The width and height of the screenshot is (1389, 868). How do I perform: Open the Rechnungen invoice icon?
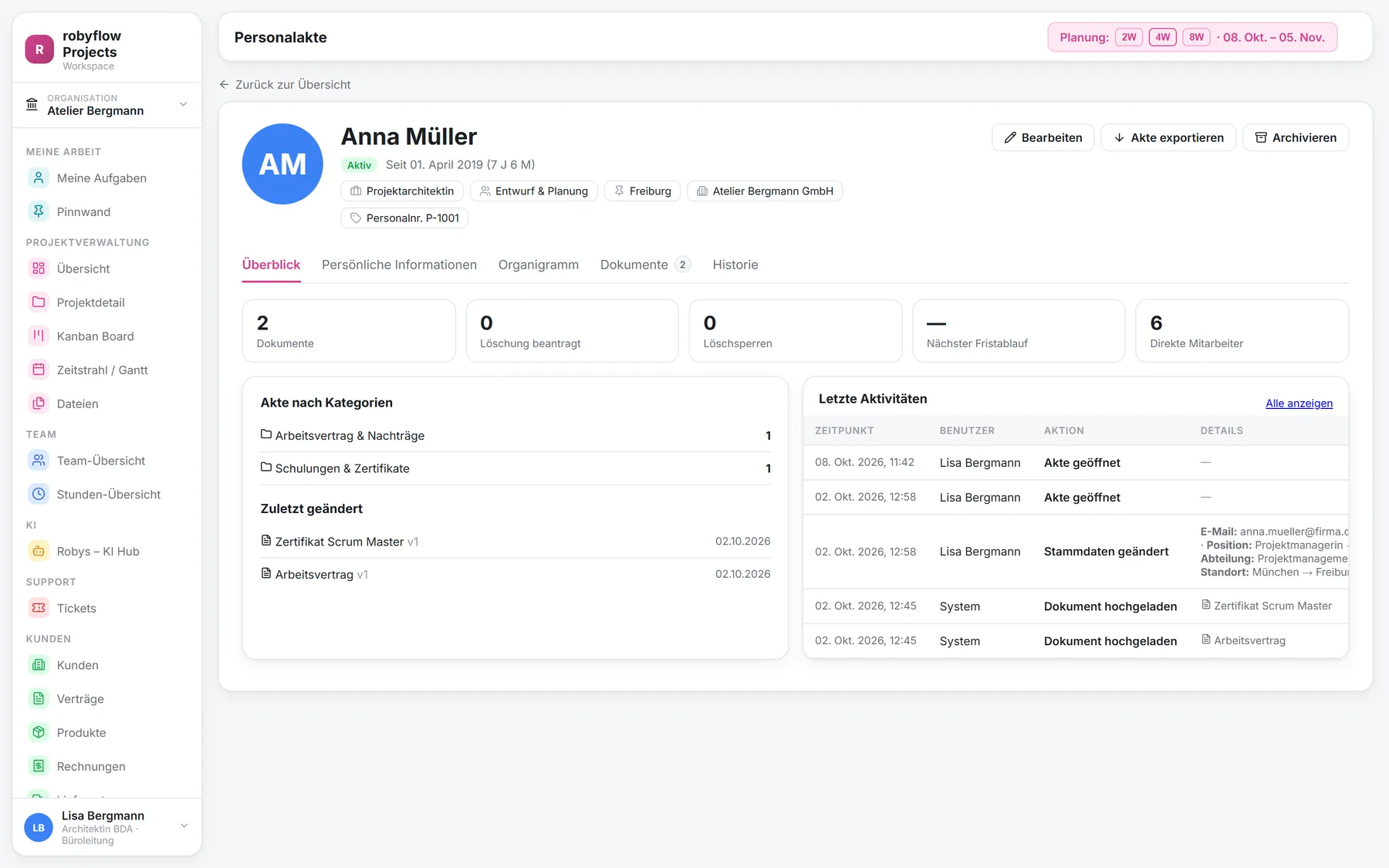[39, 766]
